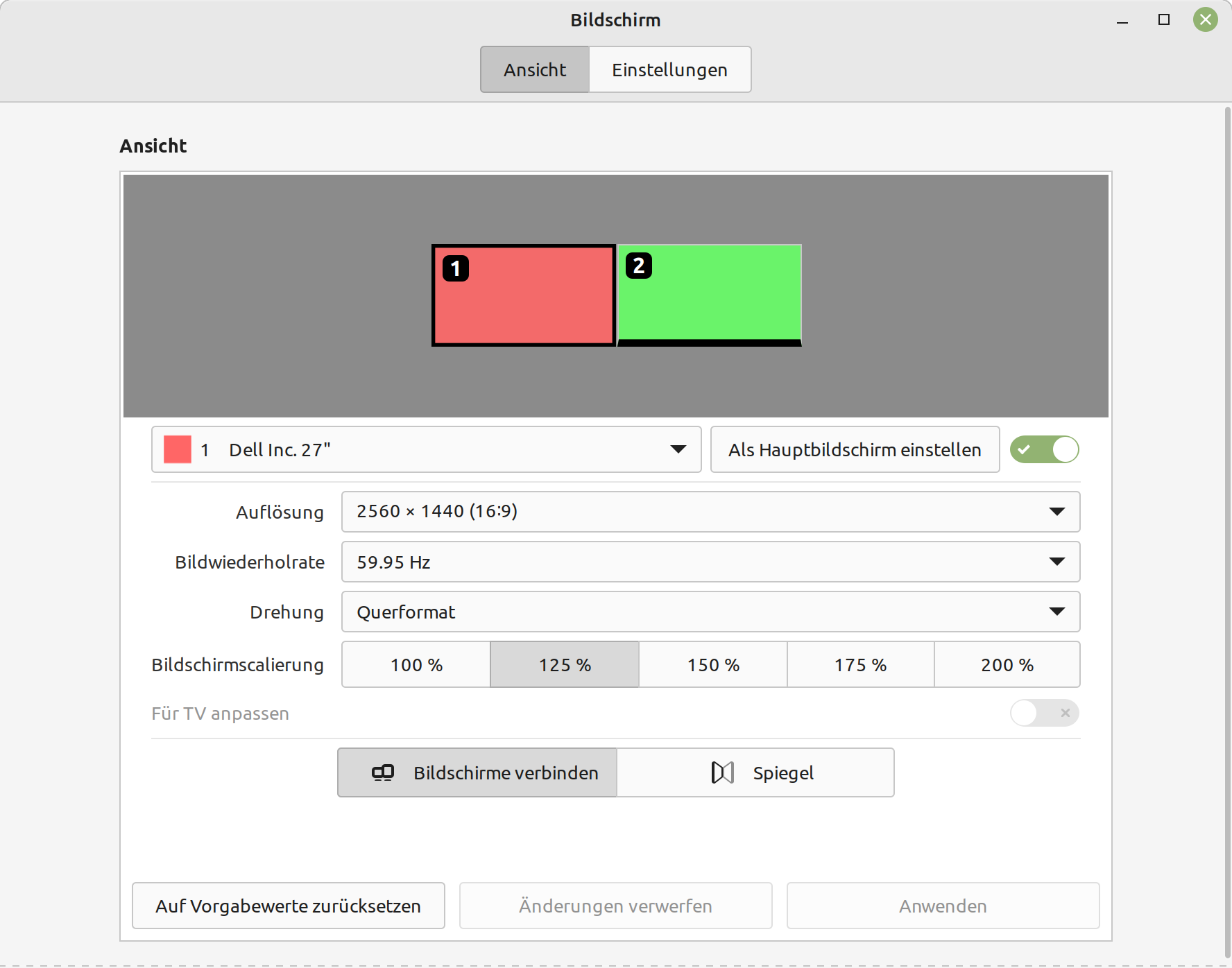Select green monitor 2 in the layout preview
The image size is (1232, 968).
point(710,295)
